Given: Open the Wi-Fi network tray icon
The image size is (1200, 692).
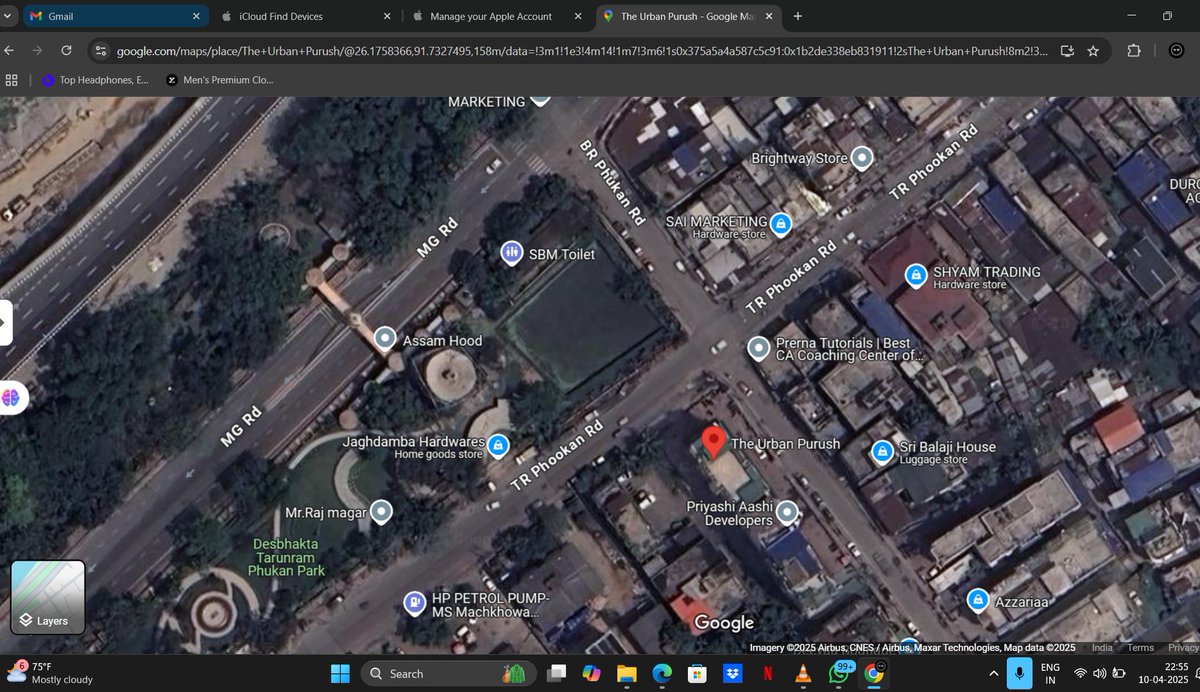Looking at the screenshot, I should [1079, 673].
